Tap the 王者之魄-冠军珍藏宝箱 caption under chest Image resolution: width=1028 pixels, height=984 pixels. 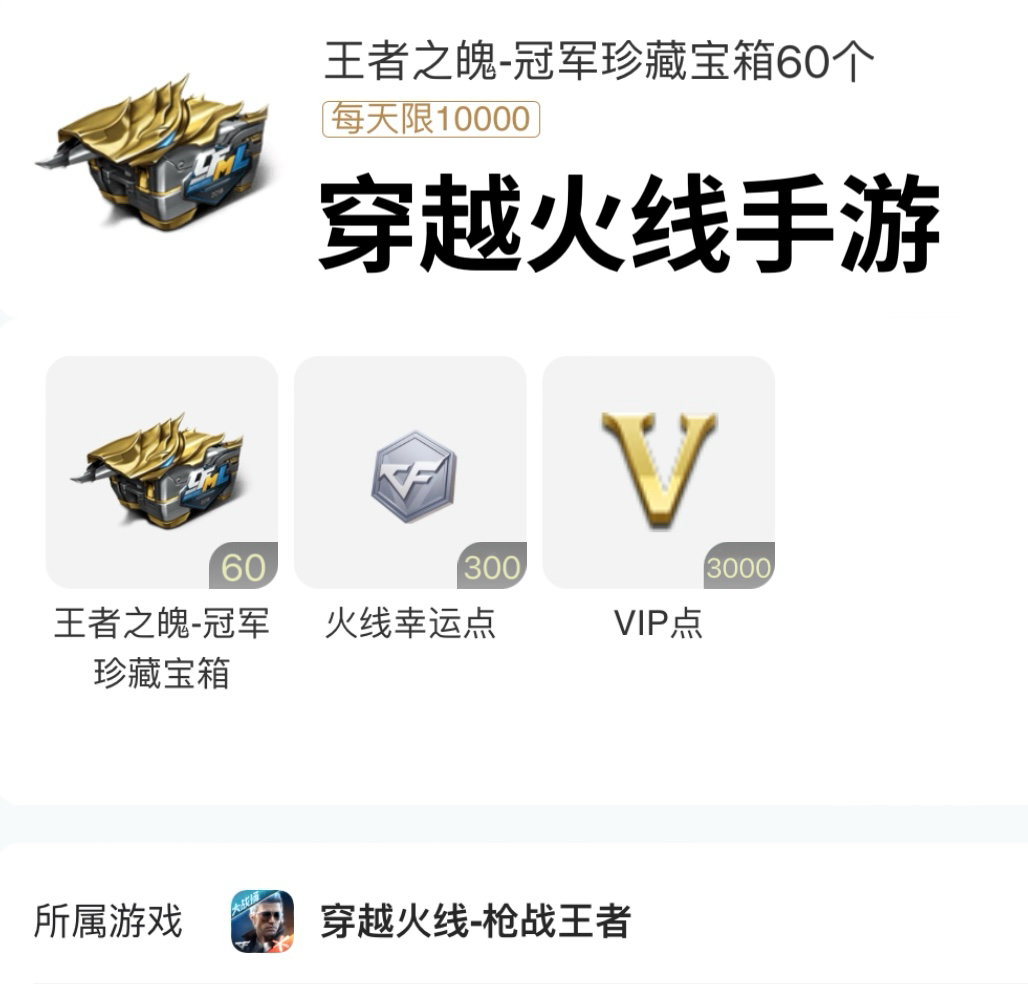tap(162, 648)
